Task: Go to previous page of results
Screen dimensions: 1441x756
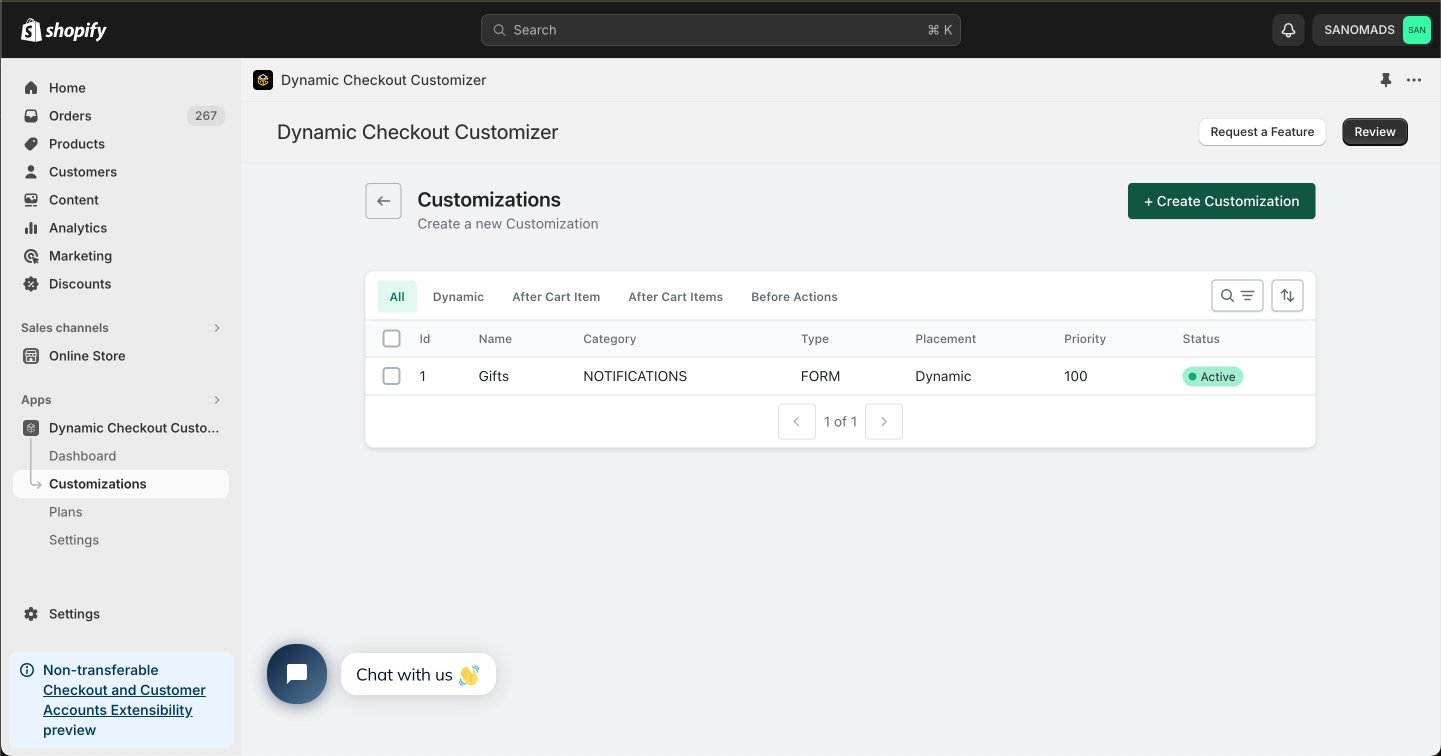Action: (797, 422)
